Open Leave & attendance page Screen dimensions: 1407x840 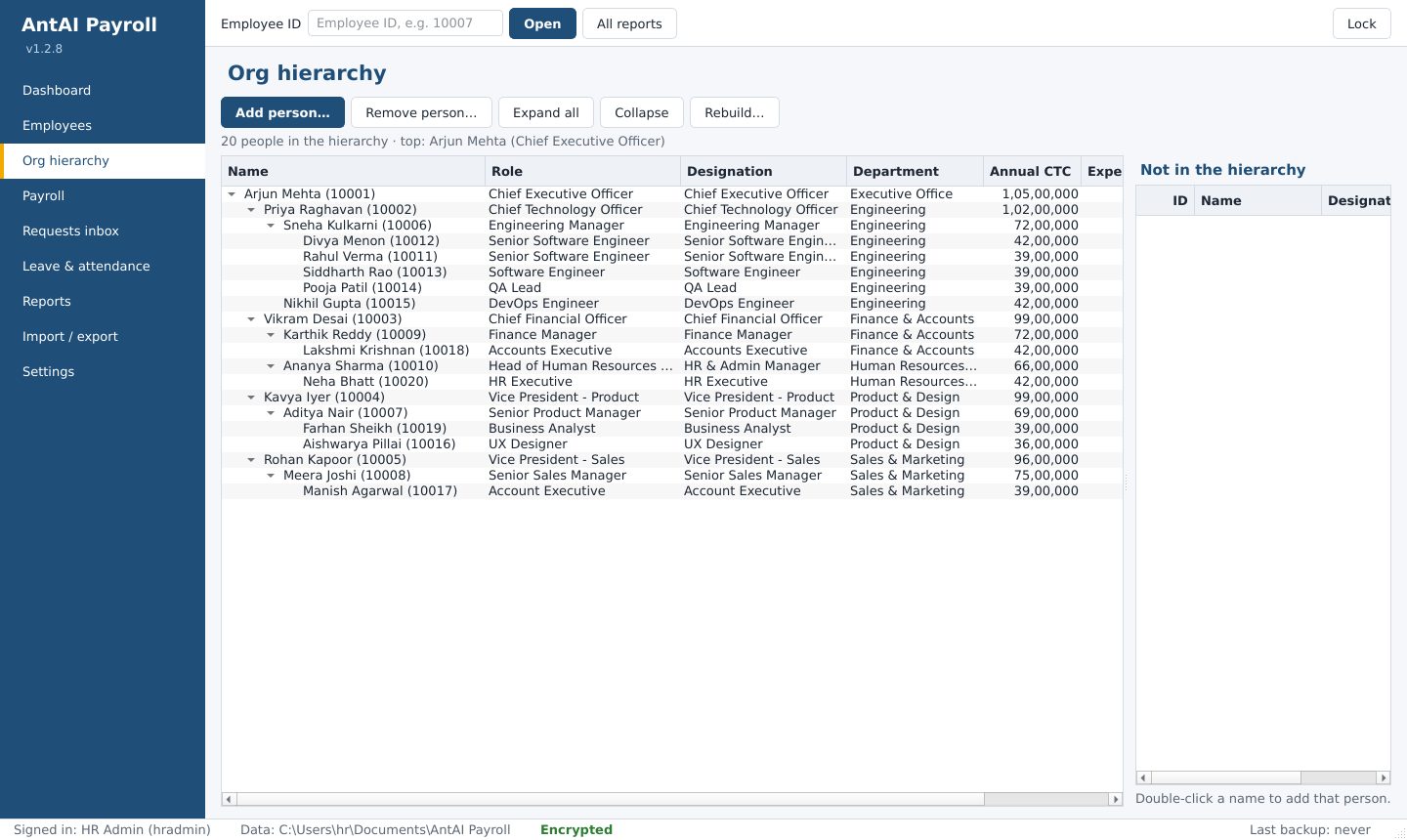[103, 266]
